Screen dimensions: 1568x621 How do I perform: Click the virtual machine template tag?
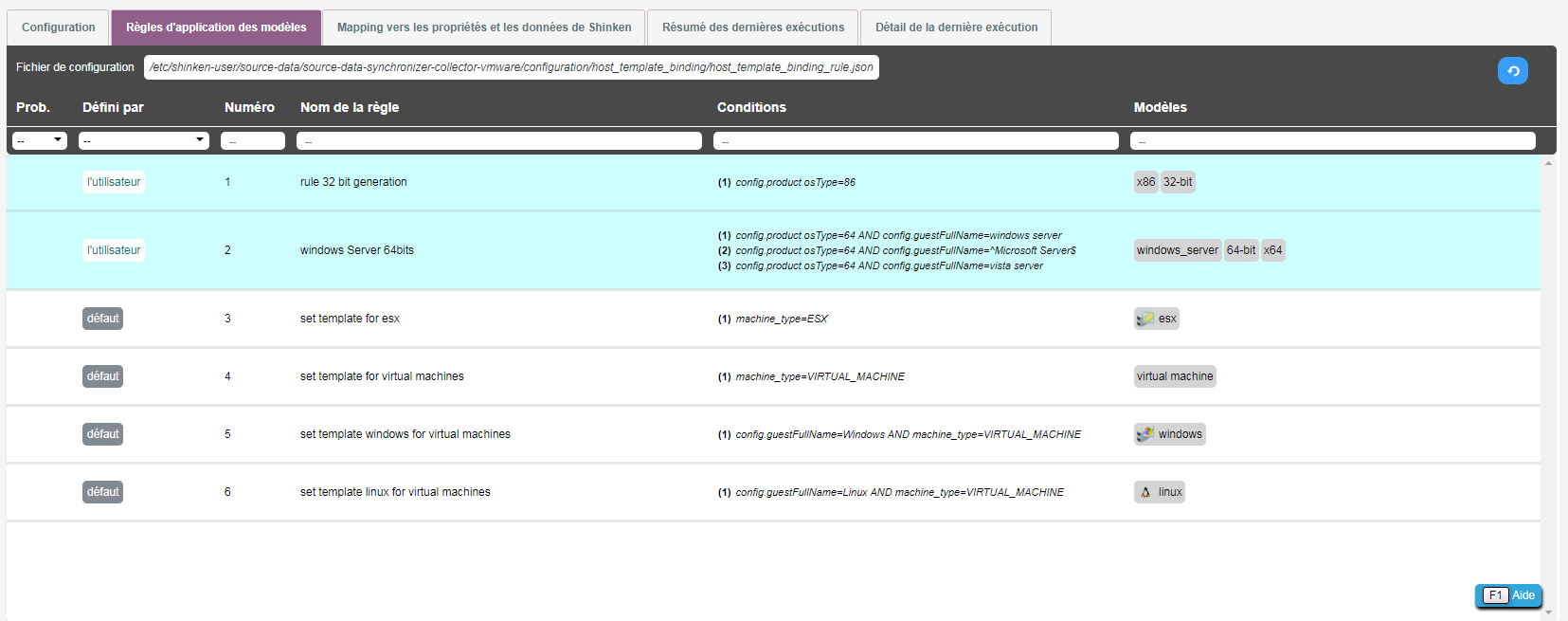click(1175, 376)
